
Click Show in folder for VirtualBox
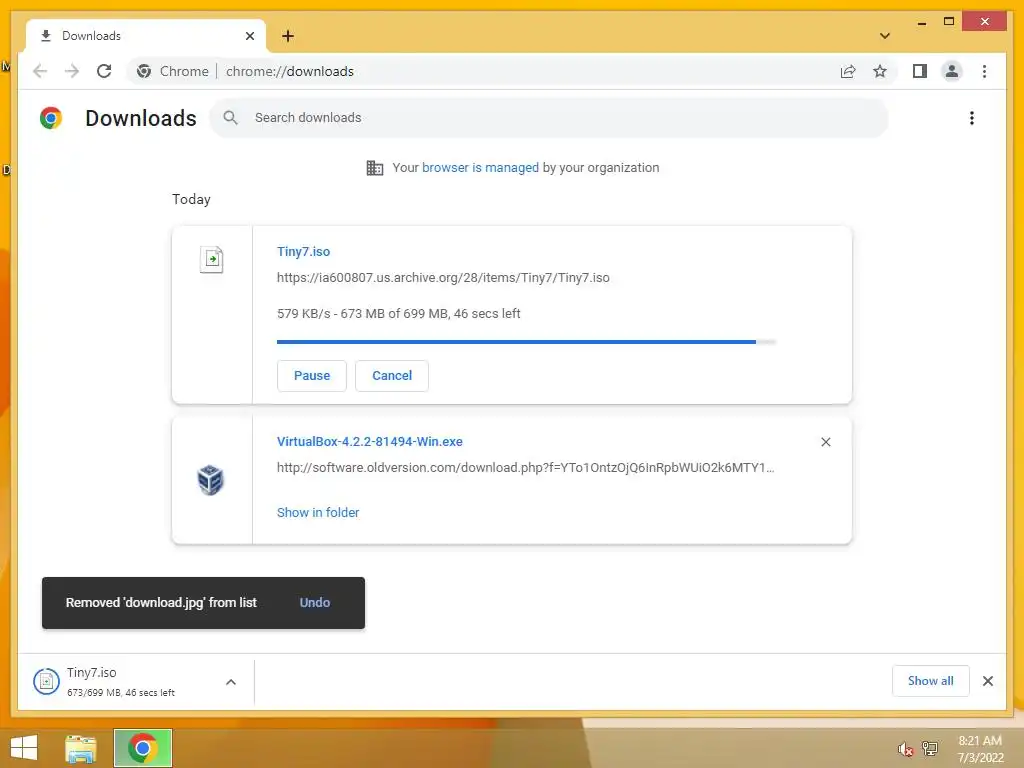tap(318, 513)
